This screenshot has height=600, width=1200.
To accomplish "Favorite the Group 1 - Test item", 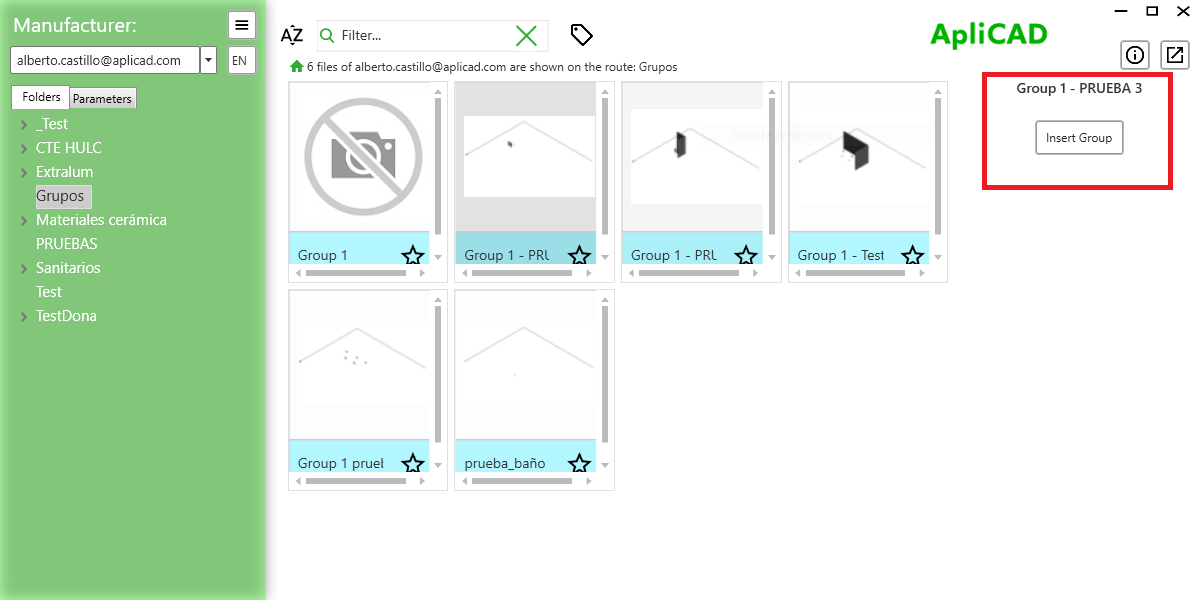I will [x=912, y=255].
